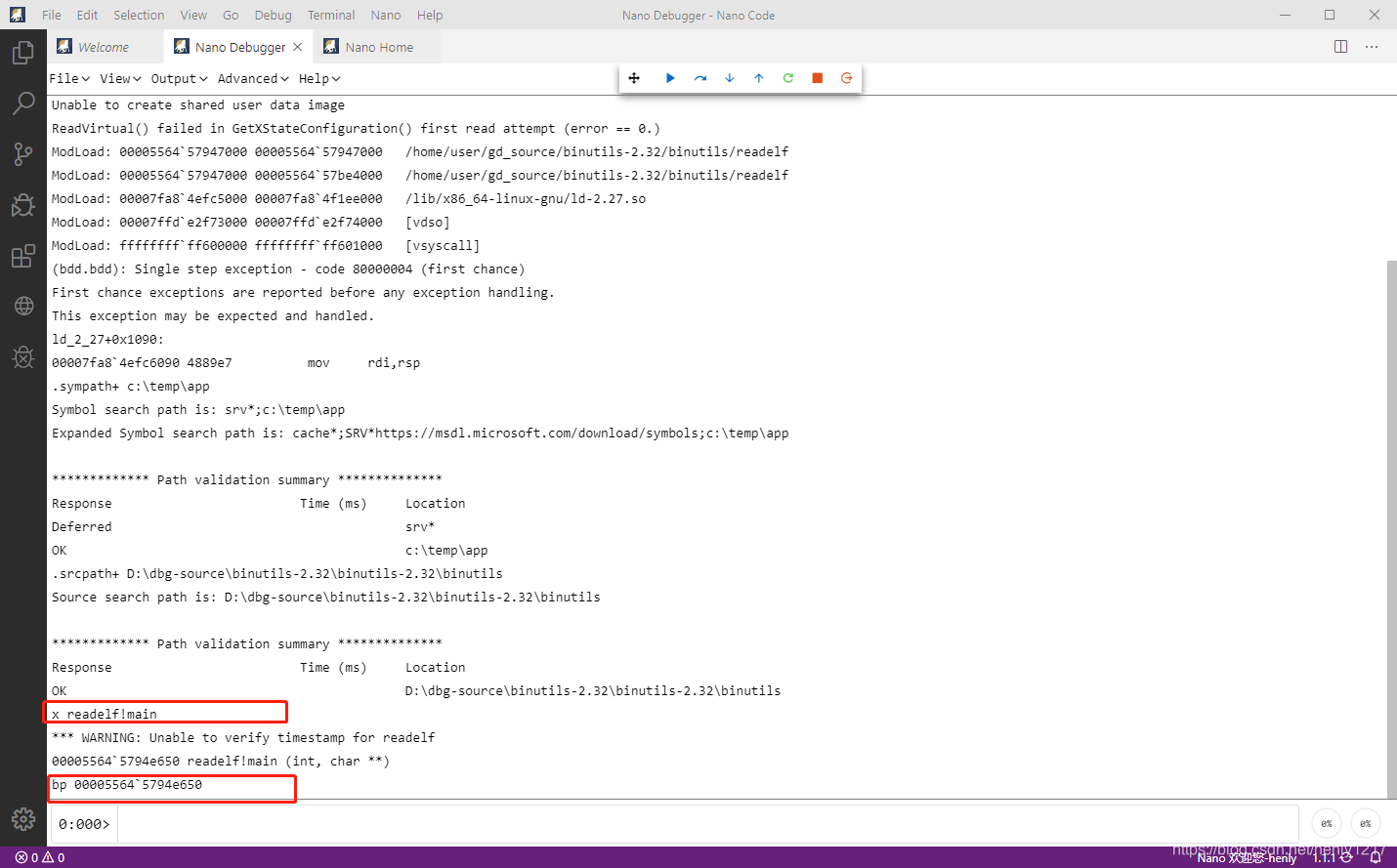Open the Source Control view
This screenshot has width=1397, height=868.
point(23,154)
